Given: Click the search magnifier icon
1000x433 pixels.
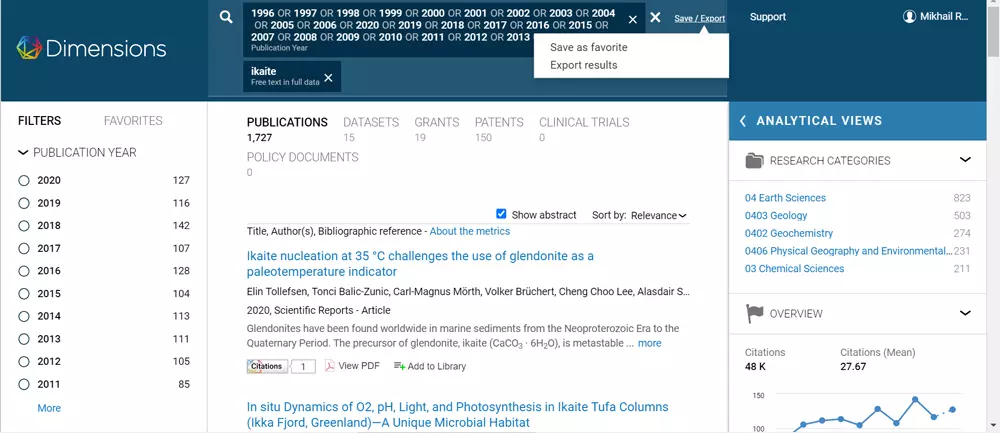Looking at the screenshot, I should point(226,17).
